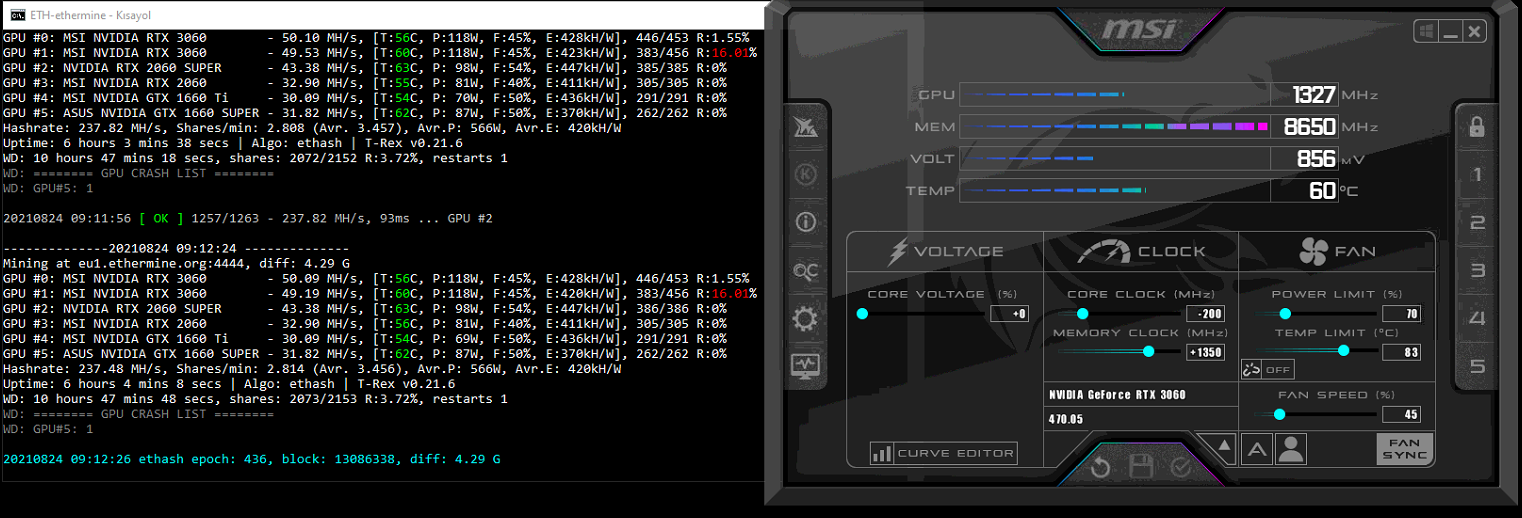
Task: Click the Windows startup icon in Afterburner
Action: pos(1428,32)
